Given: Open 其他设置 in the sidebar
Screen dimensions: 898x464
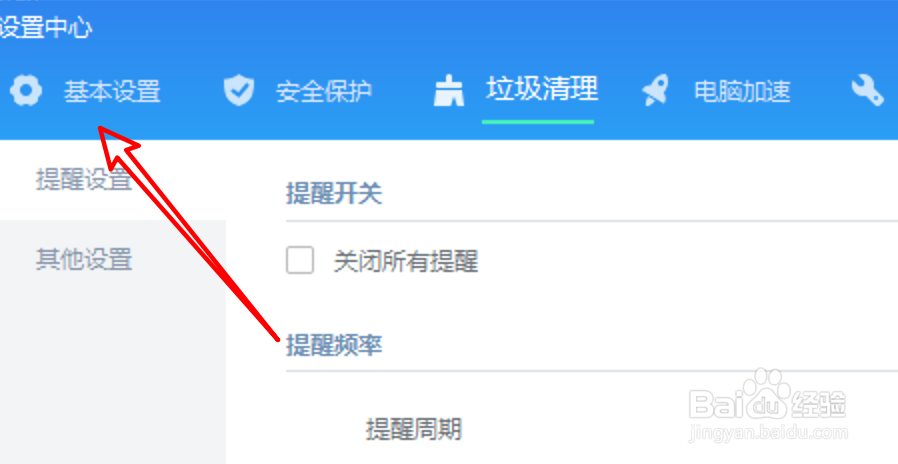Looking at the screenshot, I should [x=84, y=259].
